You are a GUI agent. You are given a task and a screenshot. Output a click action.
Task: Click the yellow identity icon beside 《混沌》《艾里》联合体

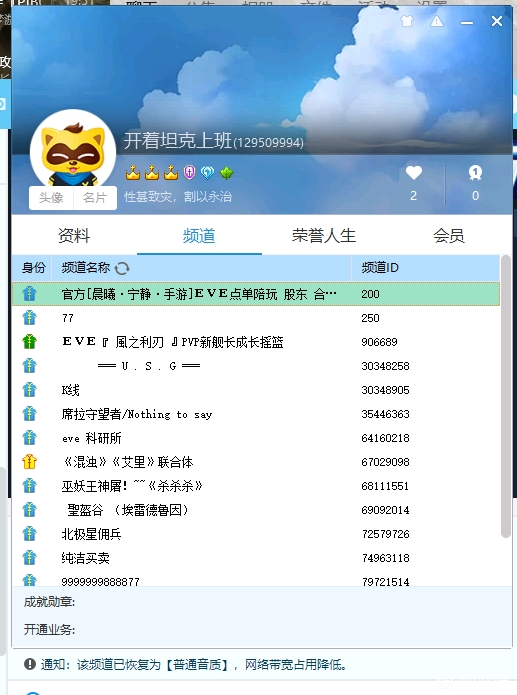pyautogui.click(x=29, y=462)
